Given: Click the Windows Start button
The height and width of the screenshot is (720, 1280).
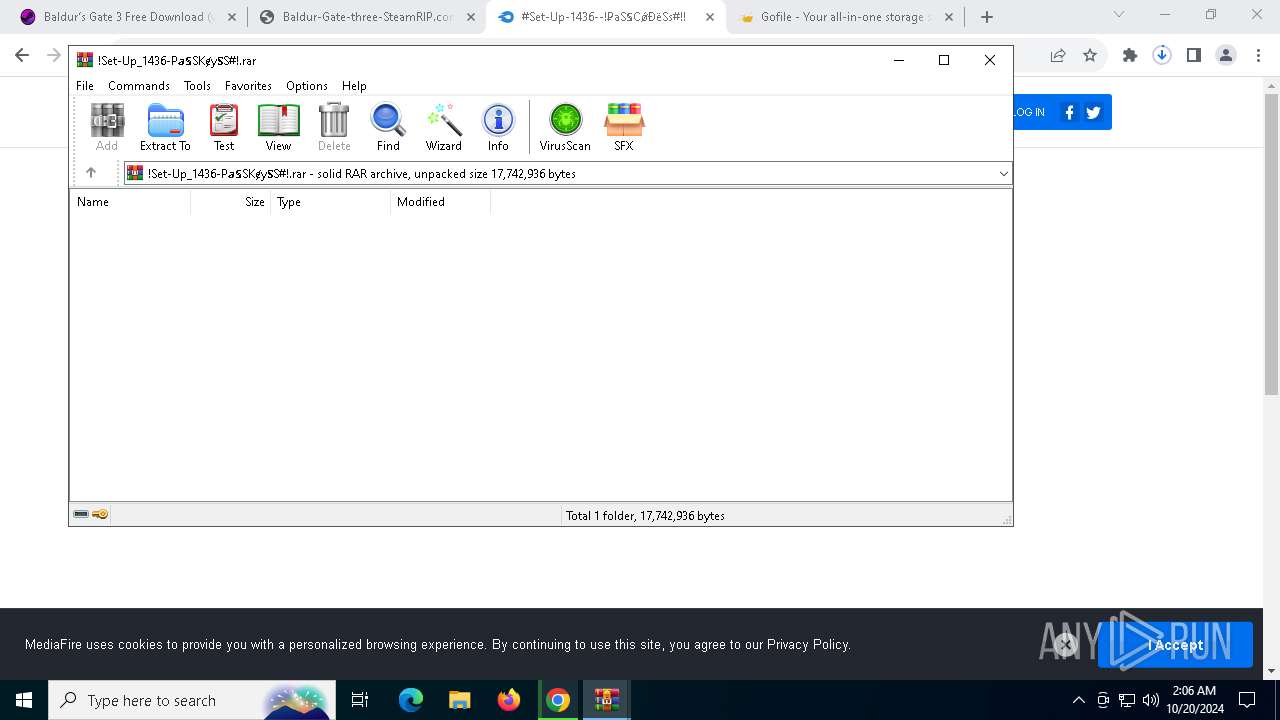Looking at the screenshot, I should (x=24, y=700).
